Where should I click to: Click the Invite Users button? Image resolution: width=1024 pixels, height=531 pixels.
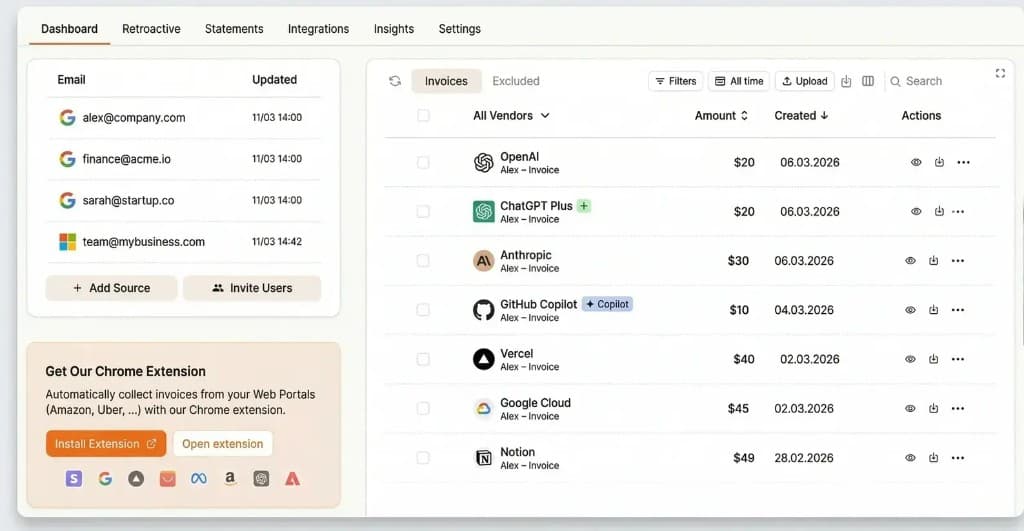click(x=252, y=288)
